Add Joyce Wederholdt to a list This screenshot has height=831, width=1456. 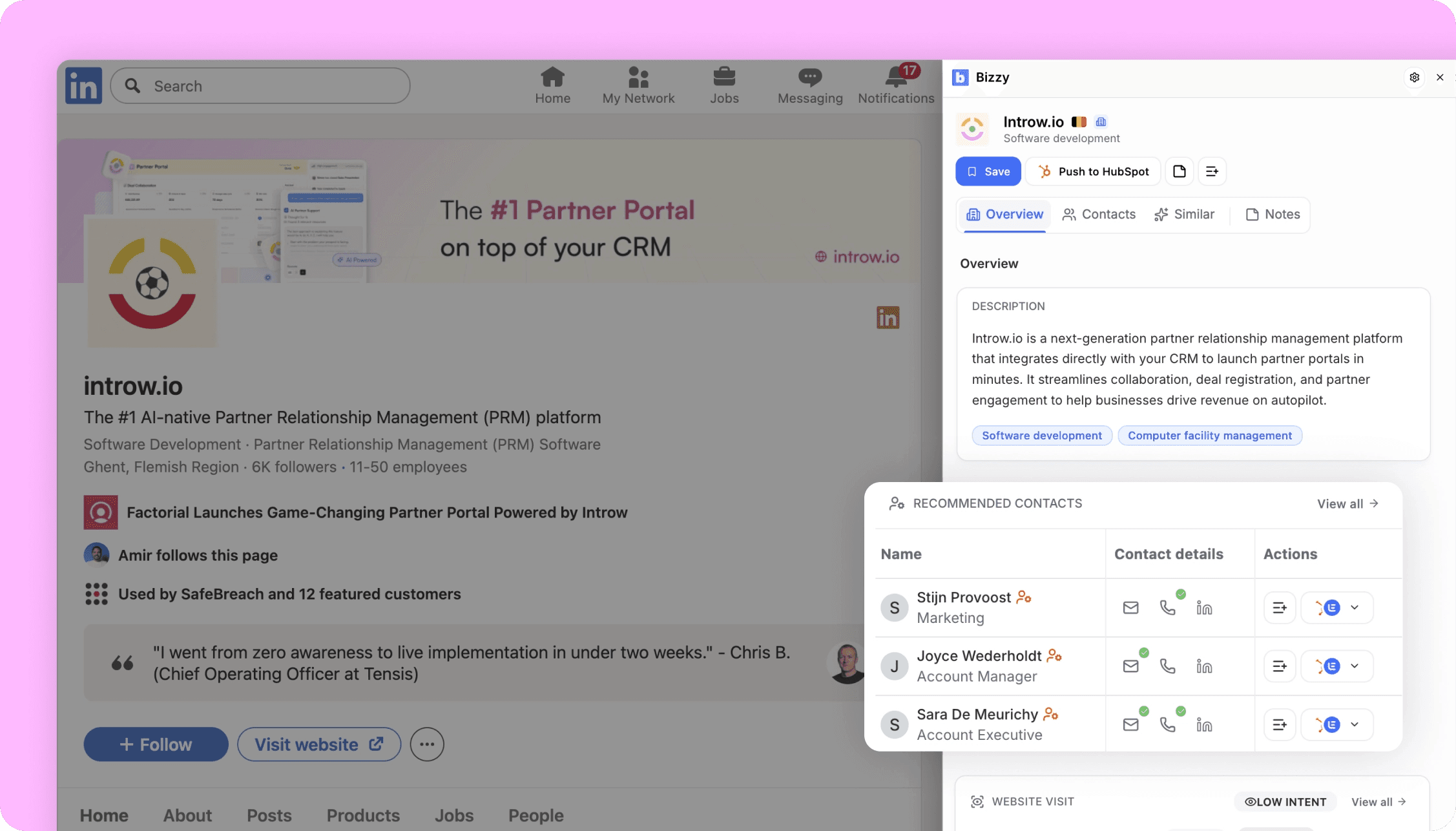[x=1280, y=666]
